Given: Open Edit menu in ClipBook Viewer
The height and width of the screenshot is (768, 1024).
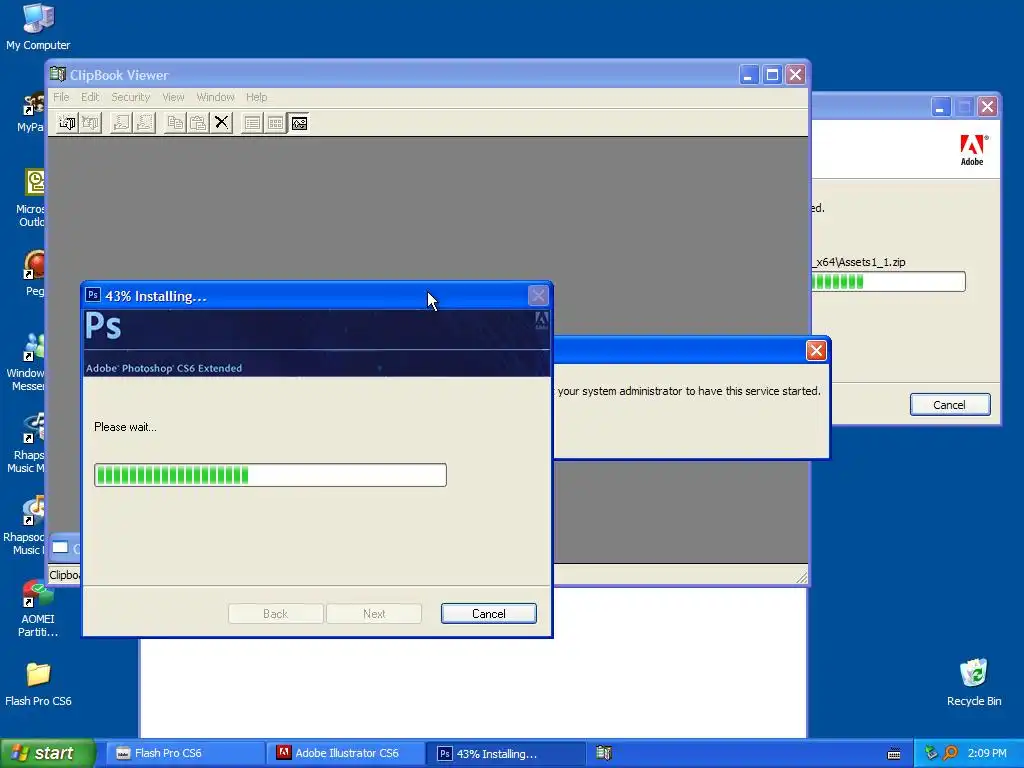Looking at the screenshot, I should [90, 97].
